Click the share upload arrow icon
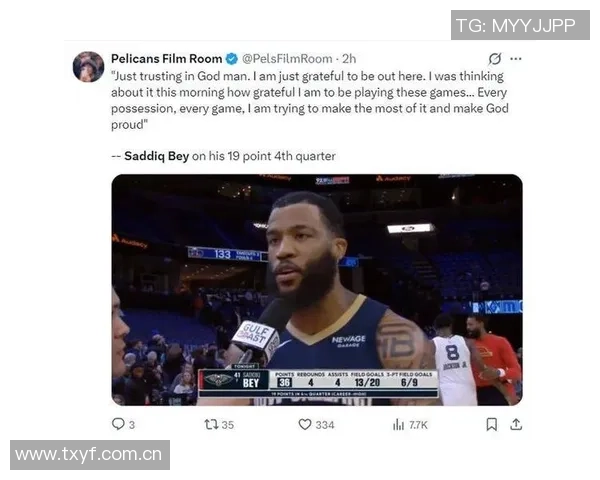The height and width of the screenshot is (480, 600). (x=516, y=424)
